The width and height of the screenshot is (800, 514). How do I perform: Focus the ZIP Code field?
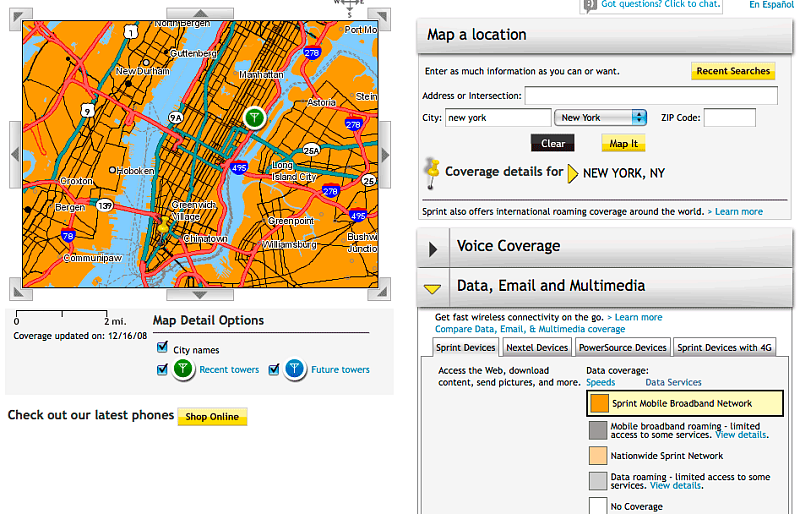(x=730, y=117)
